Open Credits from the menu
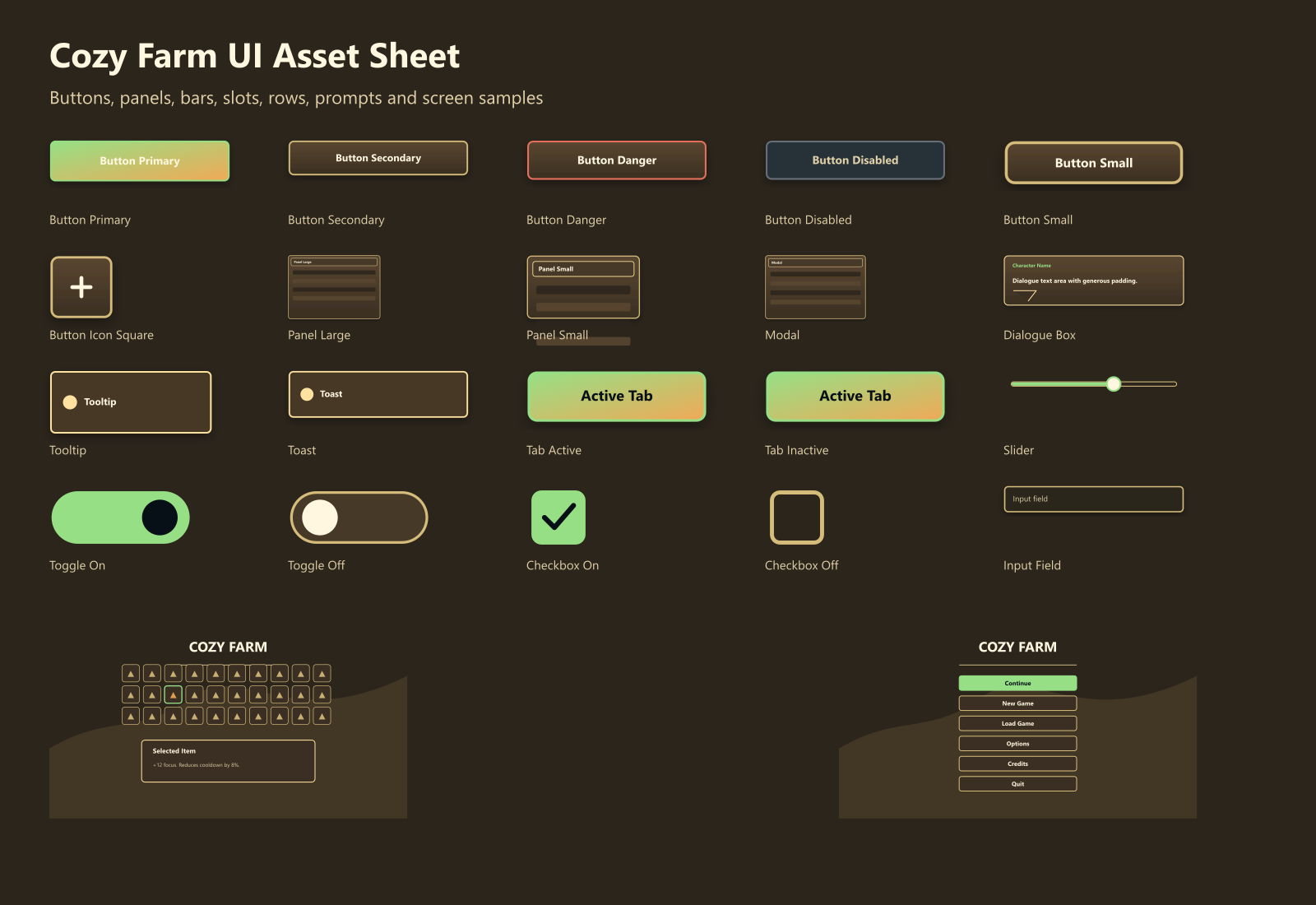This screenshot has height=905, width=1316. coord(1017,763)
